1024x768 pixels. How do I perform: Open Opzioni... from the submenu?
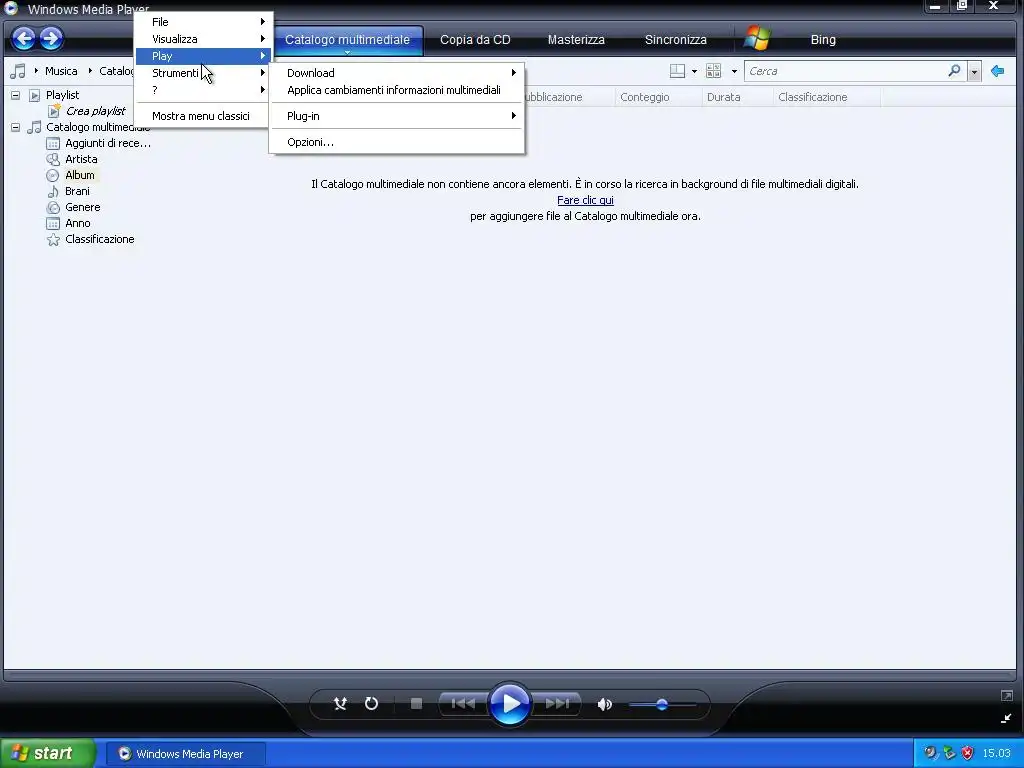click(396, 142)
